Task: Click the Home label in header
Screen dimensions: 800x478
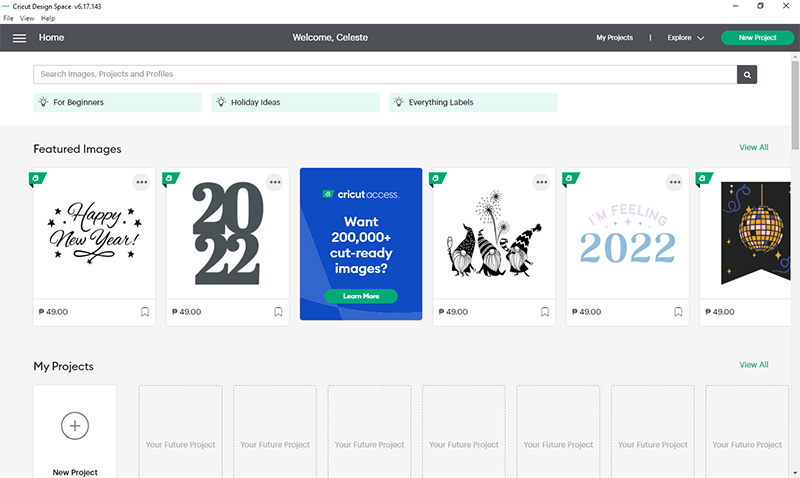Action: click(52, 38)
